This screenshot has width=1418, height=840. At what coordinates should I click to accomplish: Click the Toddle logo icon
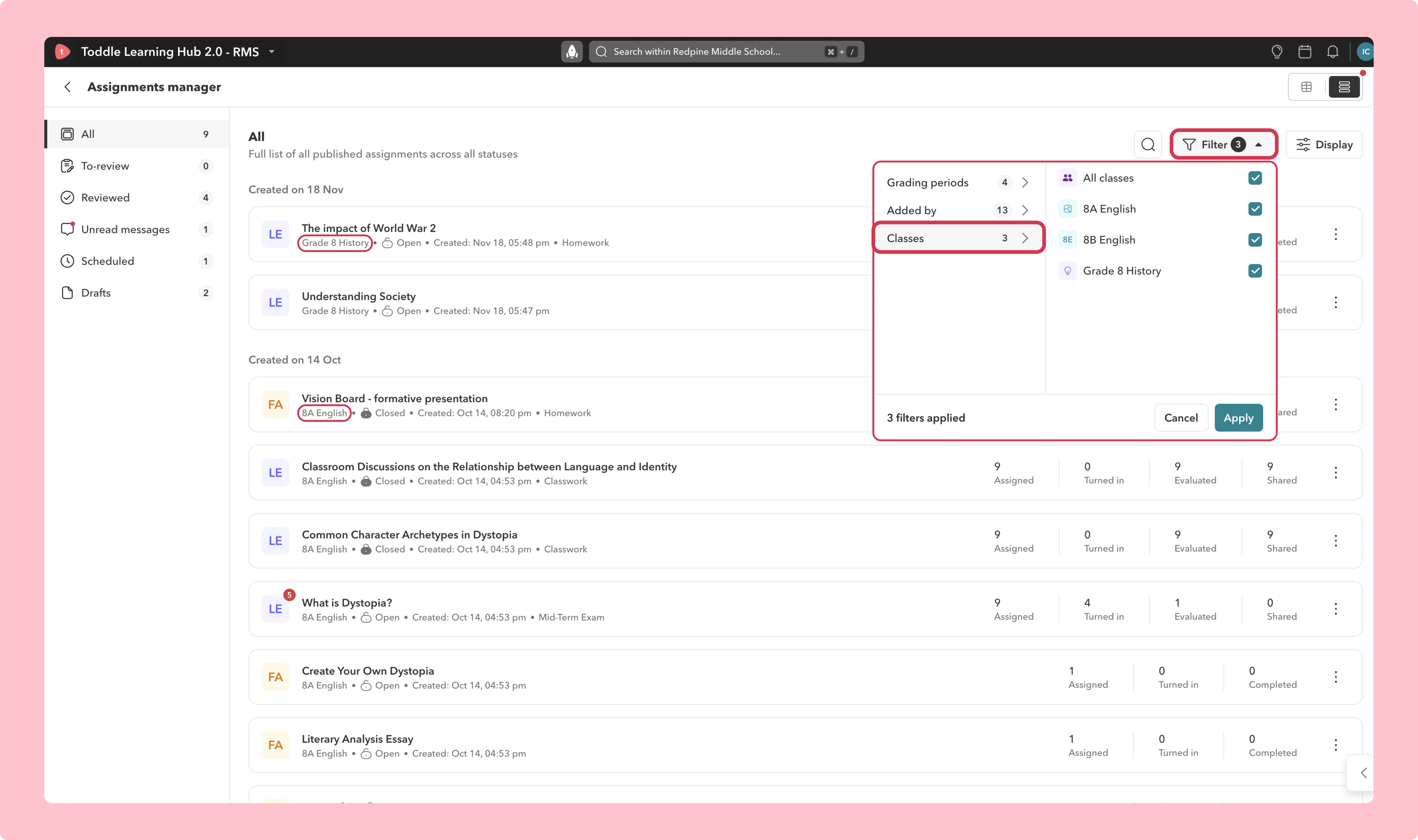tap(62, 51)
